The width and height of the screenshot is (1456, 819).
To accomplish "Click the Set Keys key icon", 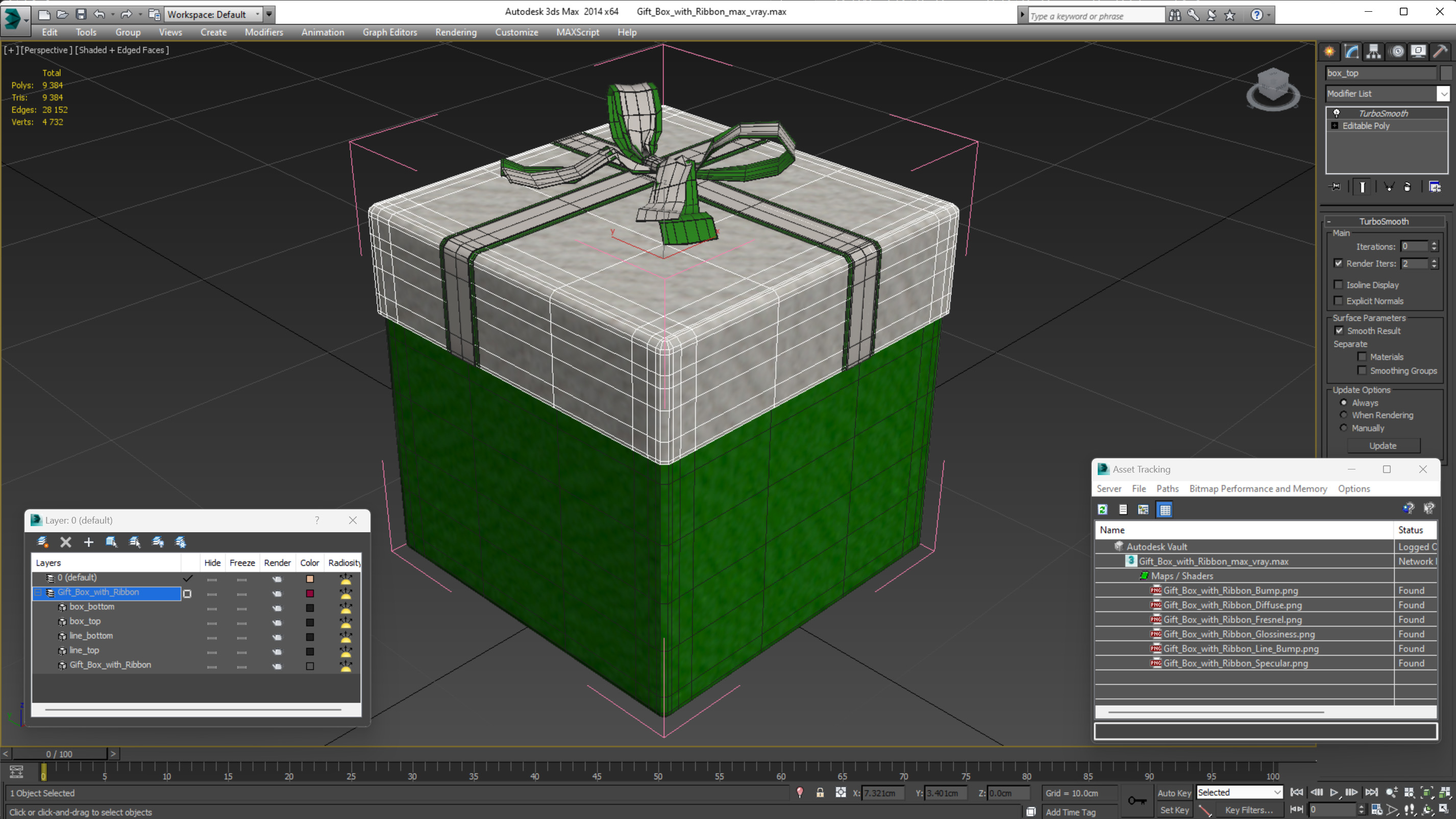I will click(x=1137, y=800).
